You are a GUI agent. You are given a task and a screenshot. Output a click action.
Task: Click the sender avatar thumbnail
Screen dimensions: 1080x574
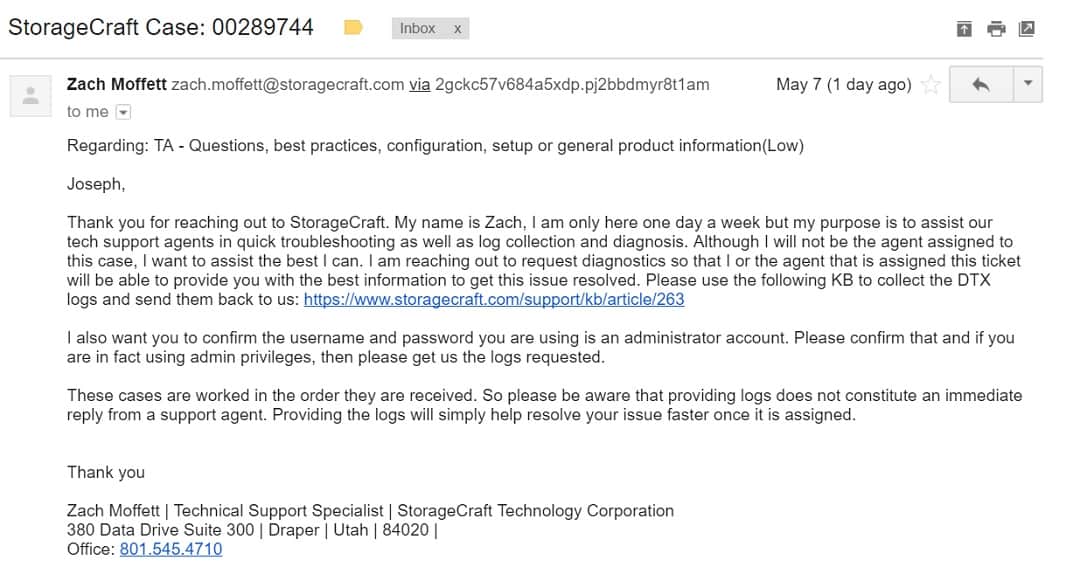(30, 96)
